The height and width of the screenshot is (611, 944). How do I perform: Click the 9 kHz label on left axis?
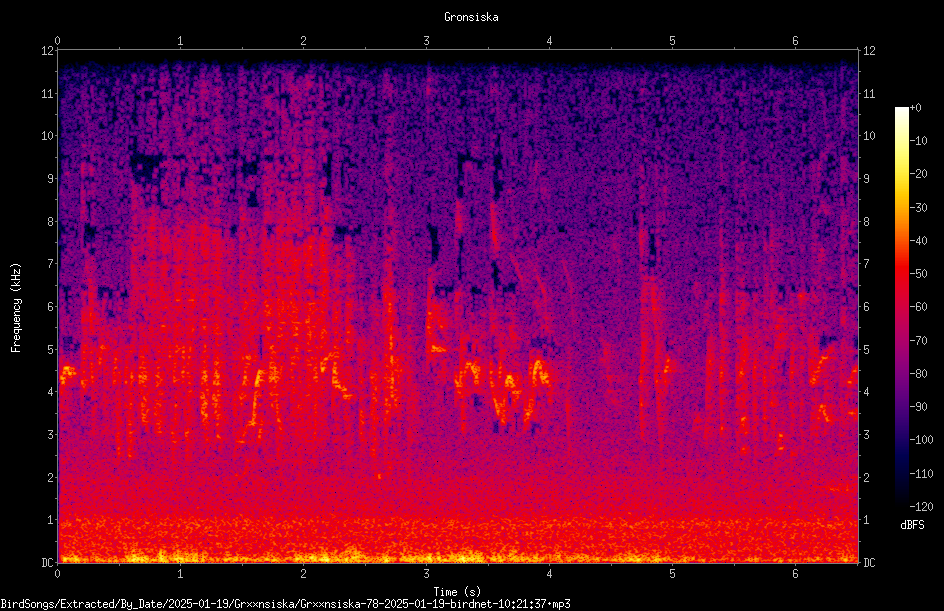pyautogui.click(x=51, y=178)
